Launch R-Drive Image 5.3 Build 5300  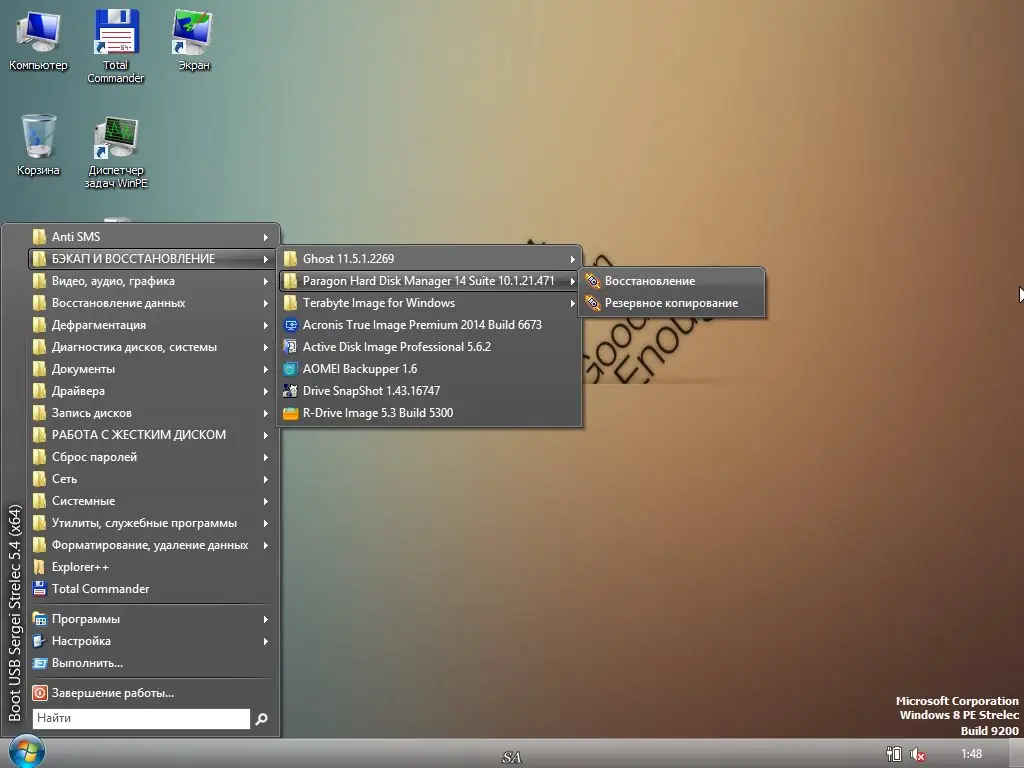[430, 413]
